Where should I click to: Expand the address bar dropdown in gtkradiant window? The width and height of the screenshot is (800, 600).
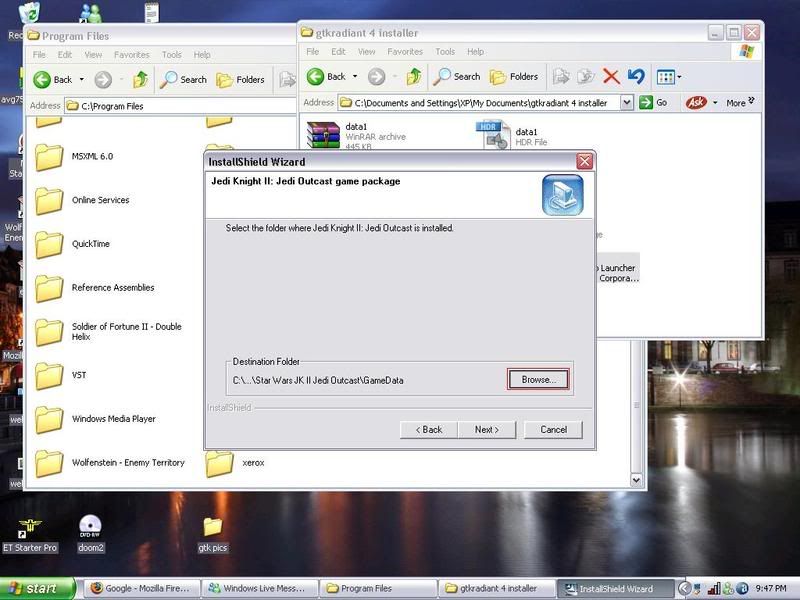[627, 102]
